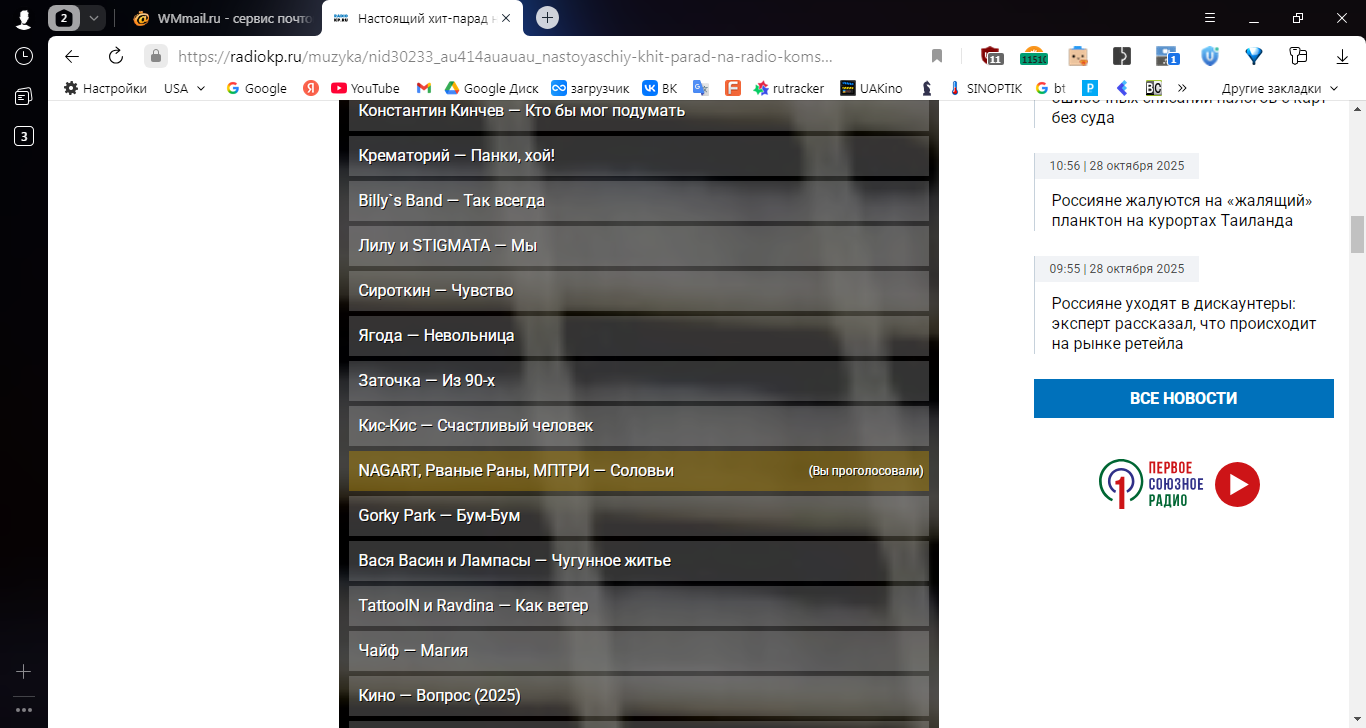Click the ВСЕ НОВОСТИ button
The width and height of the screenshot is (1366, 728).
[x=1184, y=398]
